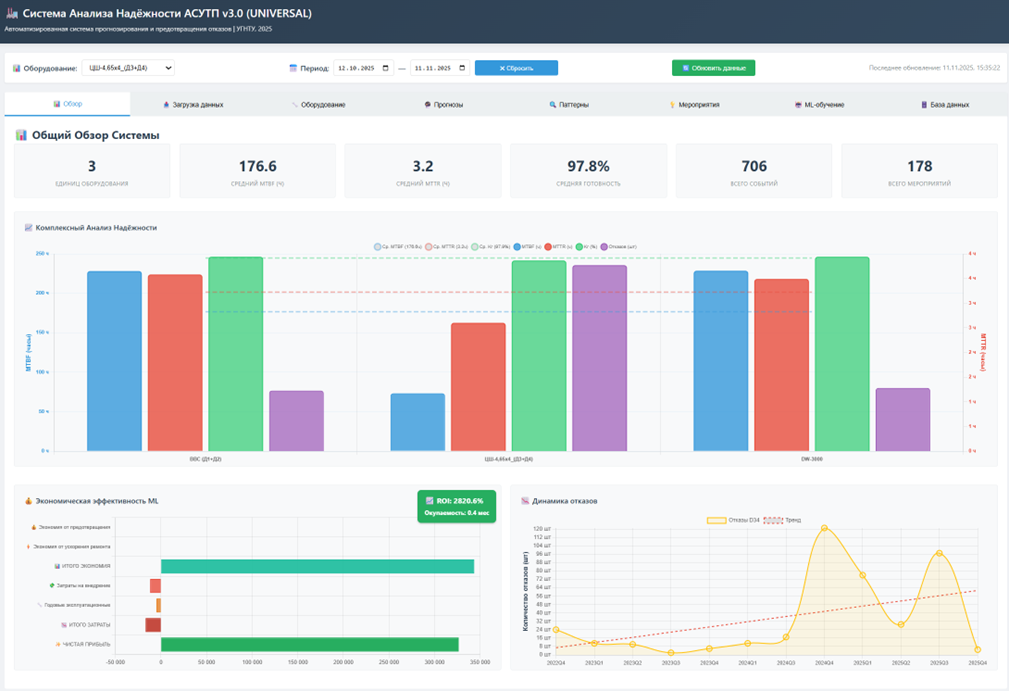
Task: Click the factory icon in the header title
Action: point(12,14)
